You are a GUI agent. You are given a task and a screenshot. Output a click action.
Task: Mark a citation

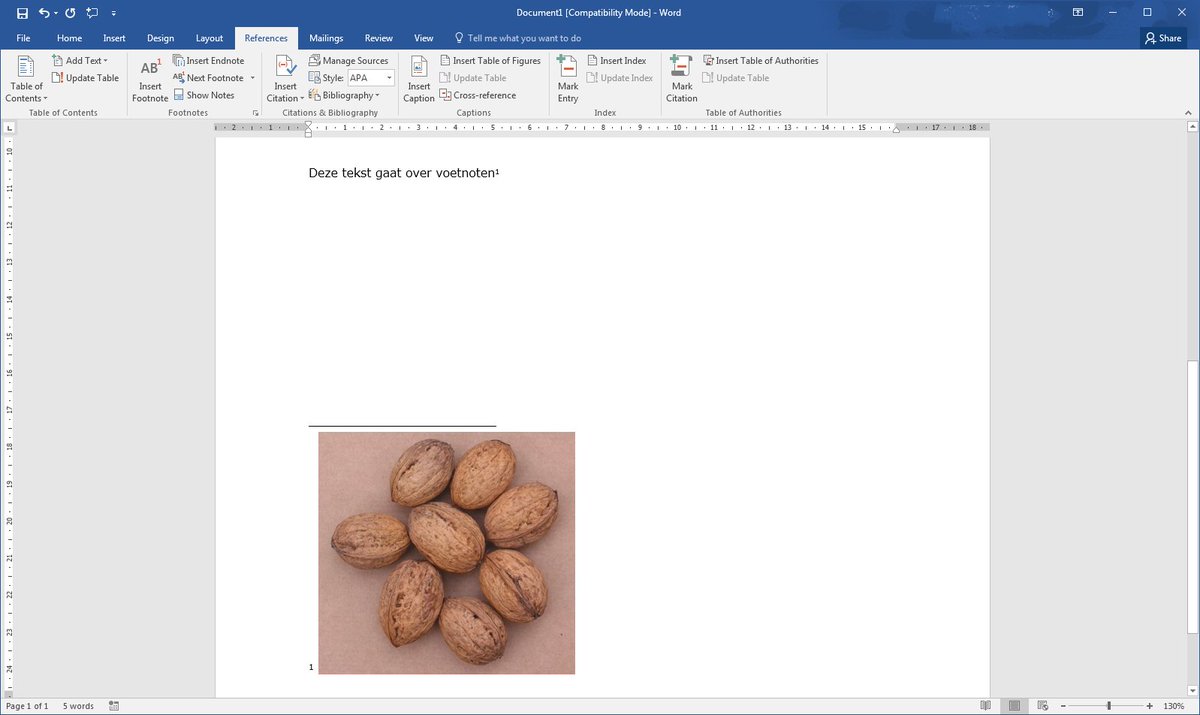[x=682, y=80]
